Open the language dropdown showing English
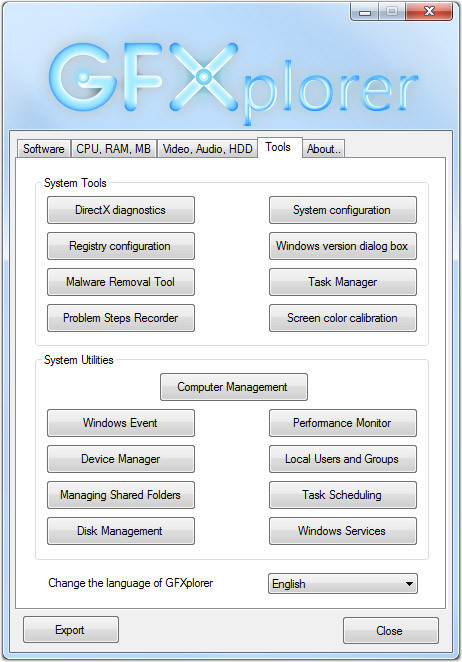 (342, 583)
